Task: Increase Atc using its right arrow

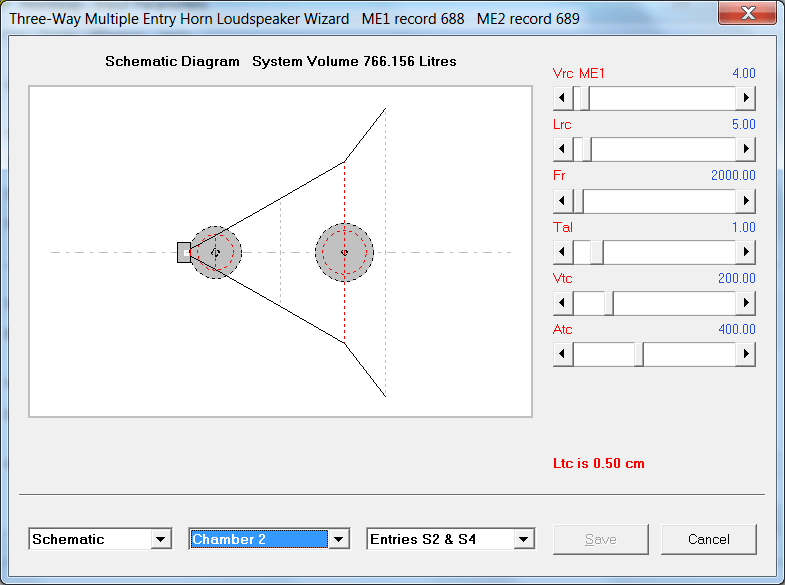Action: coord(745,354)
